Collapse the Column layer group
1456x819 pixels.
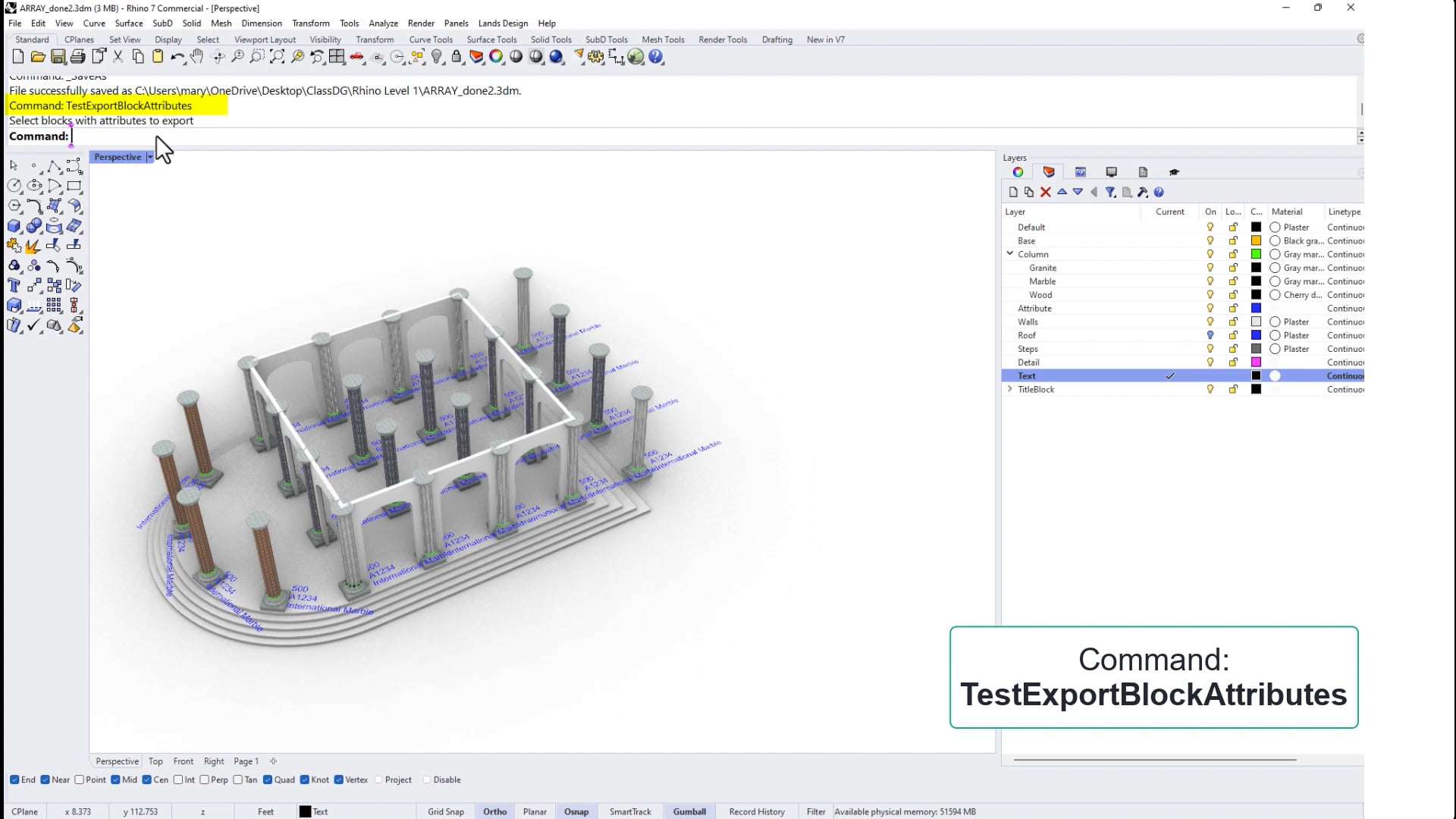tap(1009, 253)
